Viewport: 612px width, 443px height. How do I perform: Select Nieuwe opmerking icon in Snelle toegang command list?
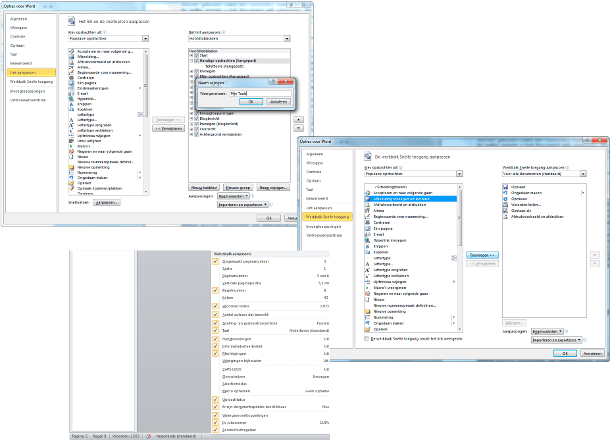tap(367, 311)
